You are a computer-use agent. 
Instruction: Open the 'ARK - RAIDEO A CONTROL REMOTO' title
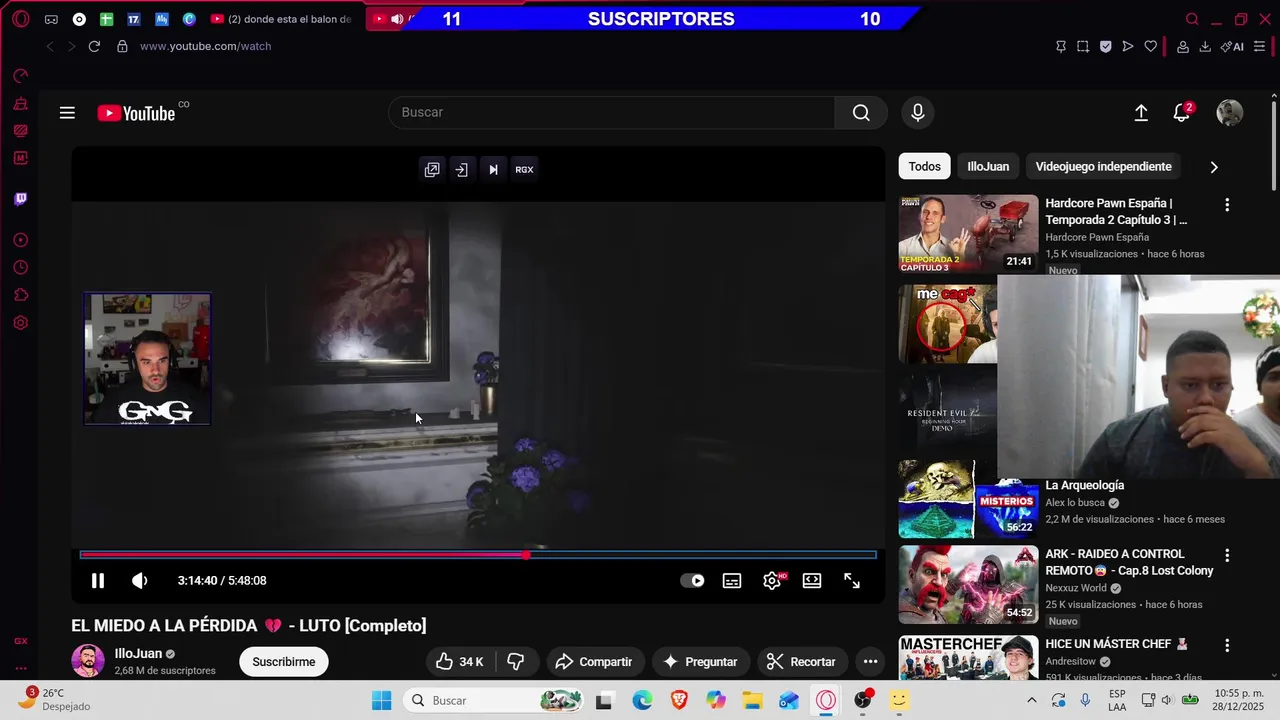pos(1129,562)
